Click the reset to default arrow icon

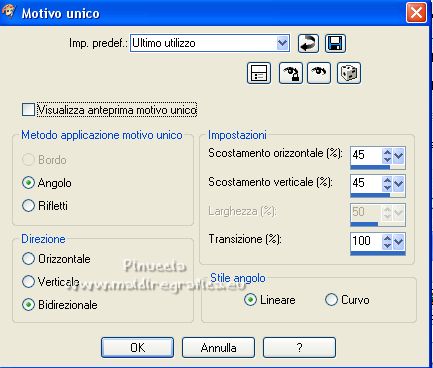click(x=308, y=43)
